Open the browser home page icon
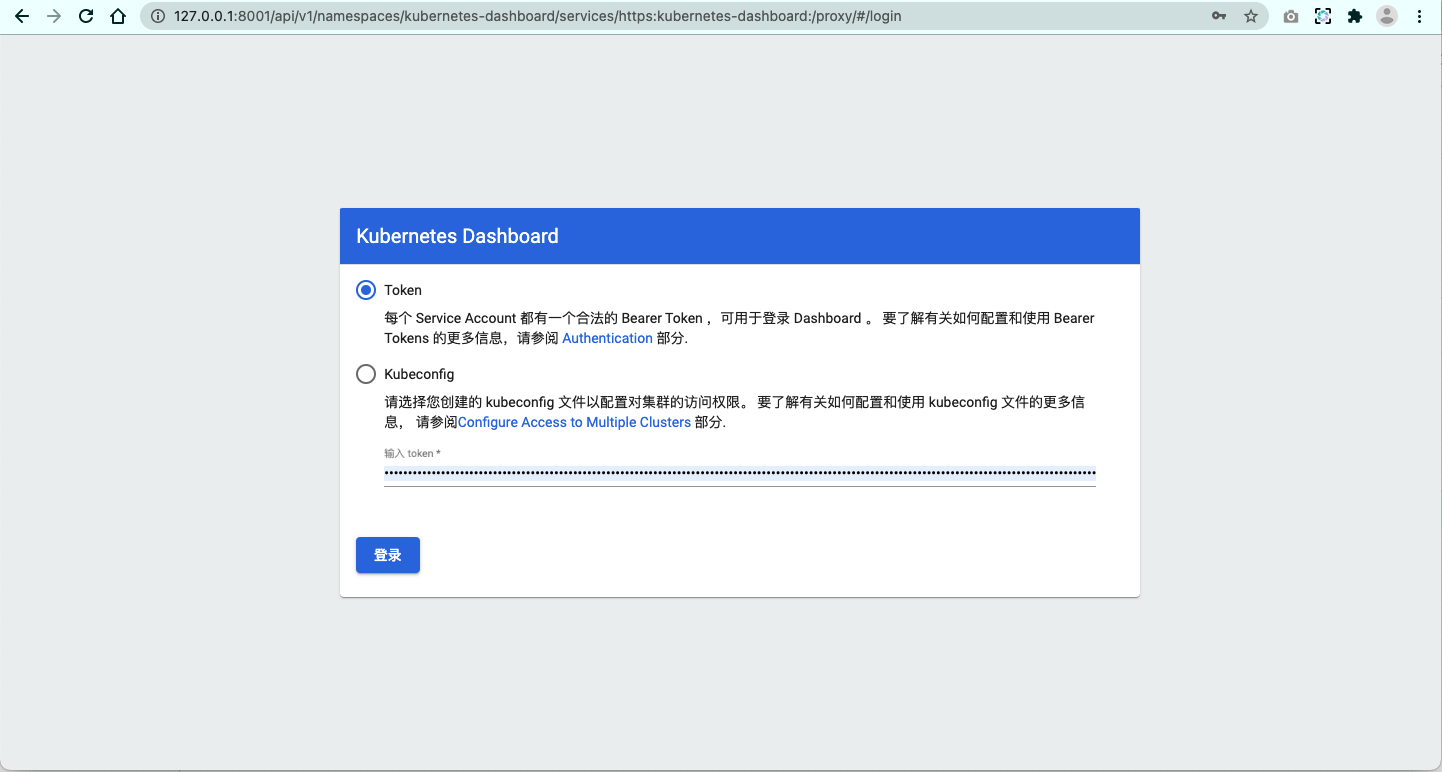 tap(118, 16)
